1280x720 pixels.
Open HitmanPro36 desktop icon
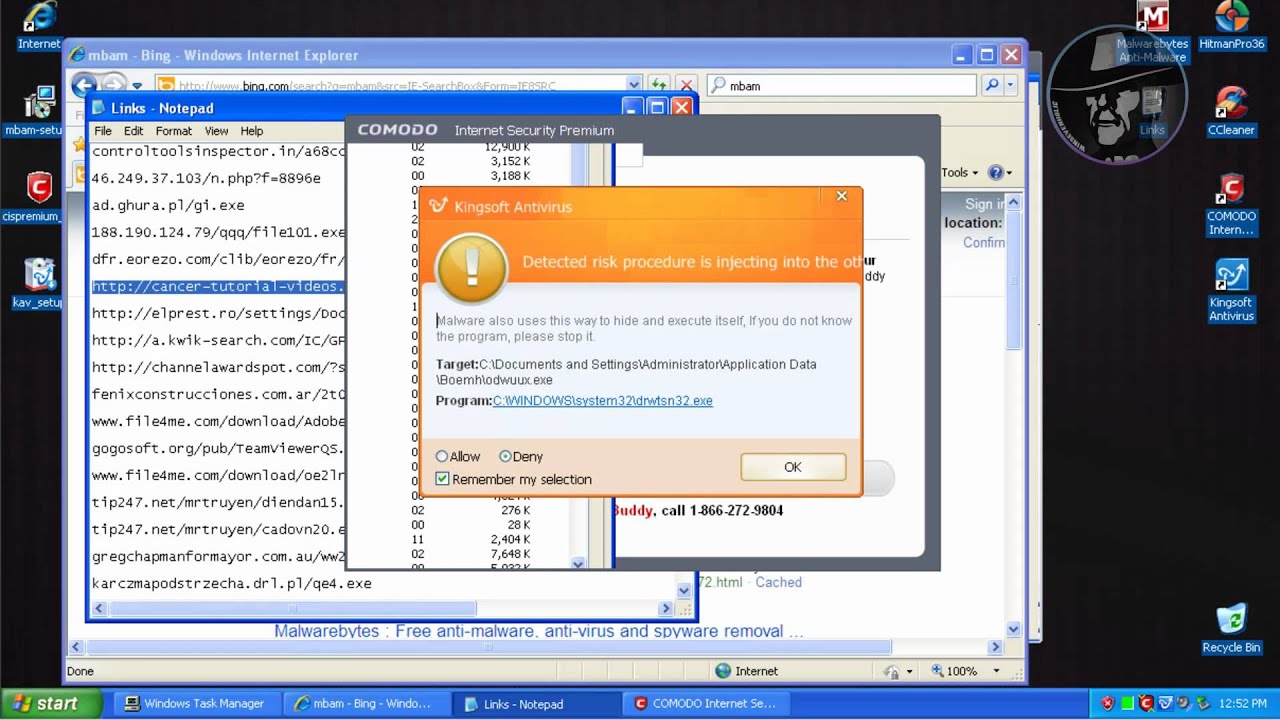1232,26
